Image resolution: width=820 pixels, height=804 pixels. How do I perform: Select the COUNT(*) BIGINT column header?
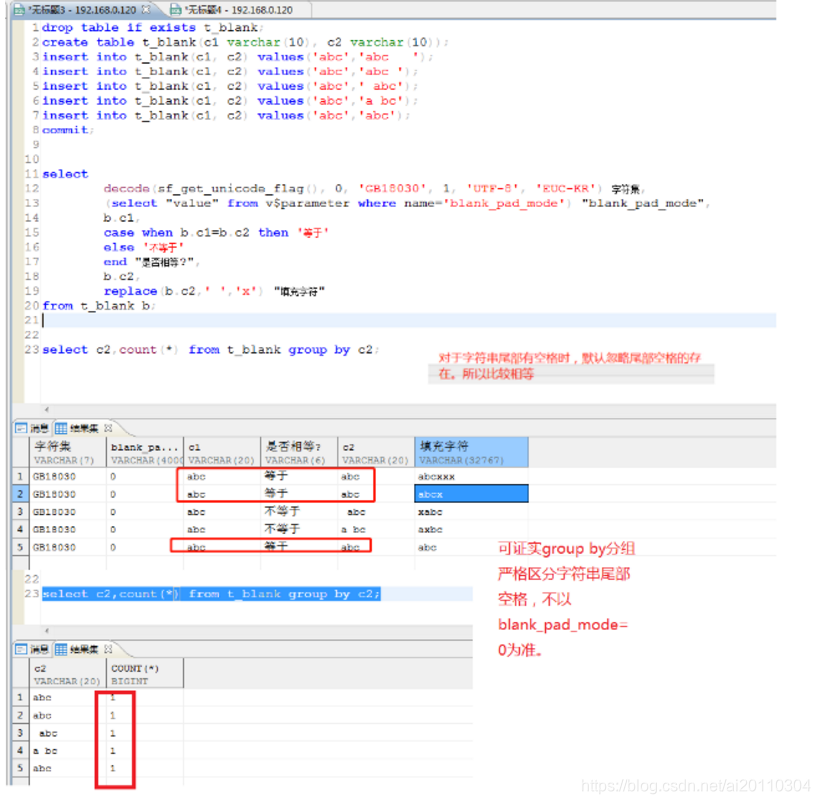(145, 674)
